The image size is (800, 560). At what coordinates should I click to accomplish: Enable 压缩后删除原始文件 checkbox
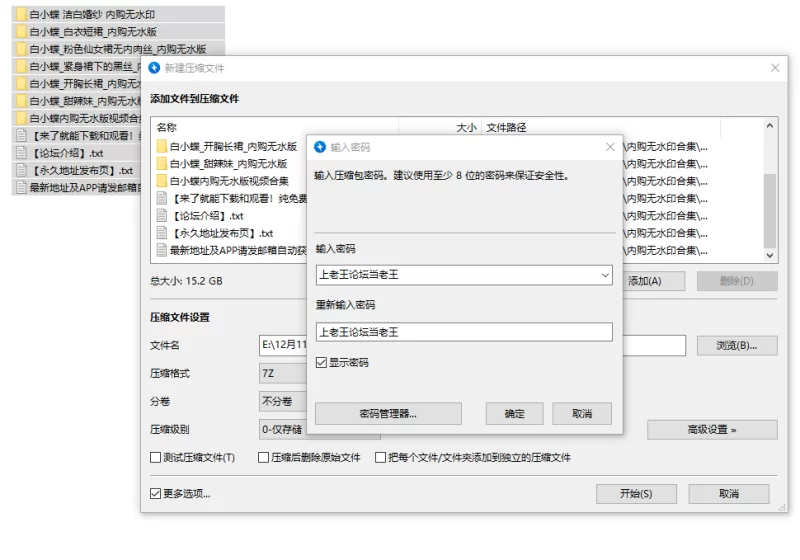click(x=263, y=457)
